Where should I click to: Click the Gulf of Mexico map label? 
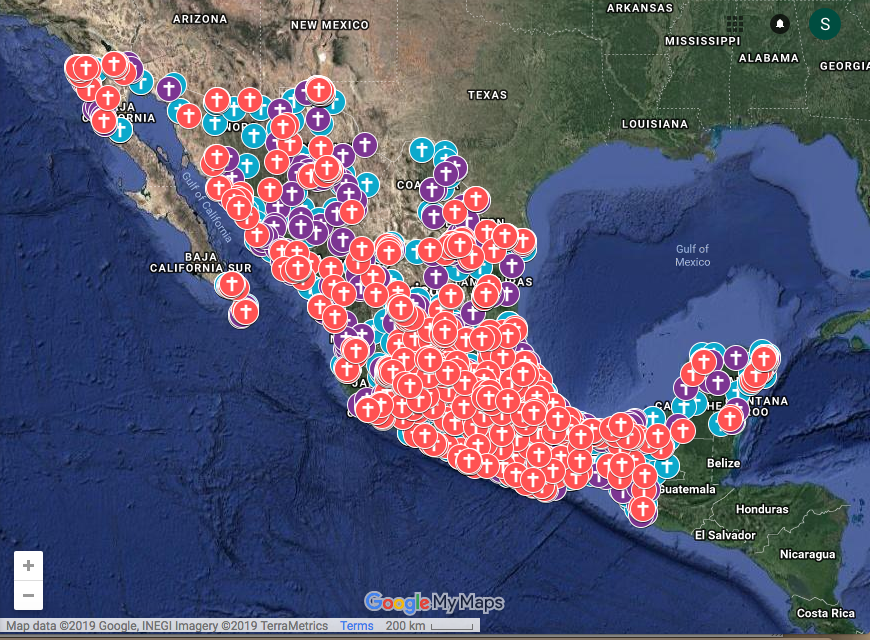[x=692, y=255]
